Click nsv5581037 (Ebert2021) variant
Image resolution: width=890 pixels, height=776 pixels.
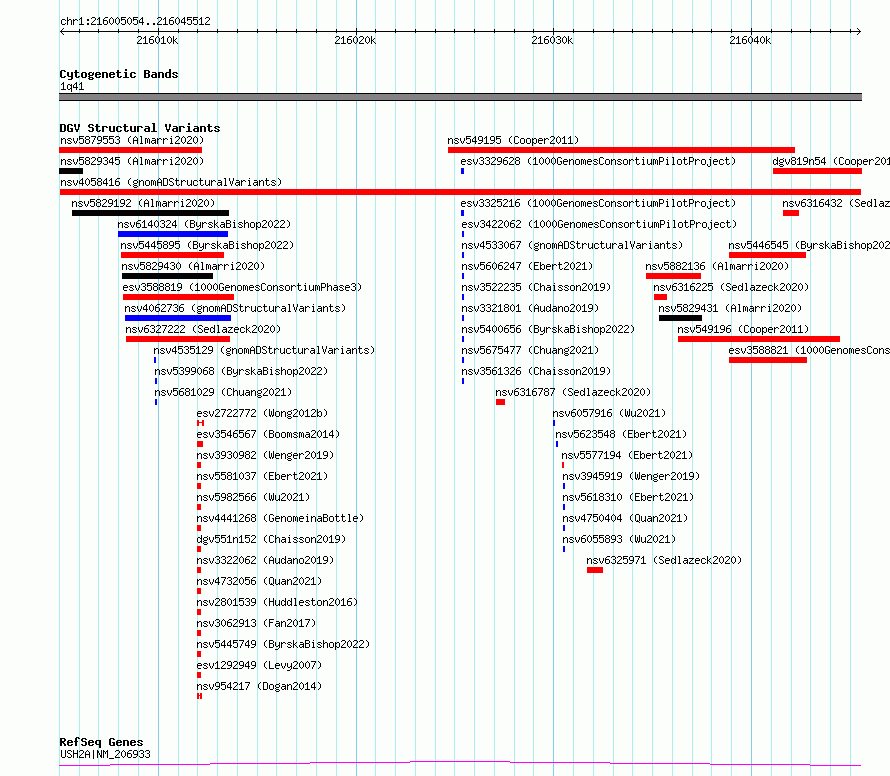pyautogui.click(x=262, y=476)
